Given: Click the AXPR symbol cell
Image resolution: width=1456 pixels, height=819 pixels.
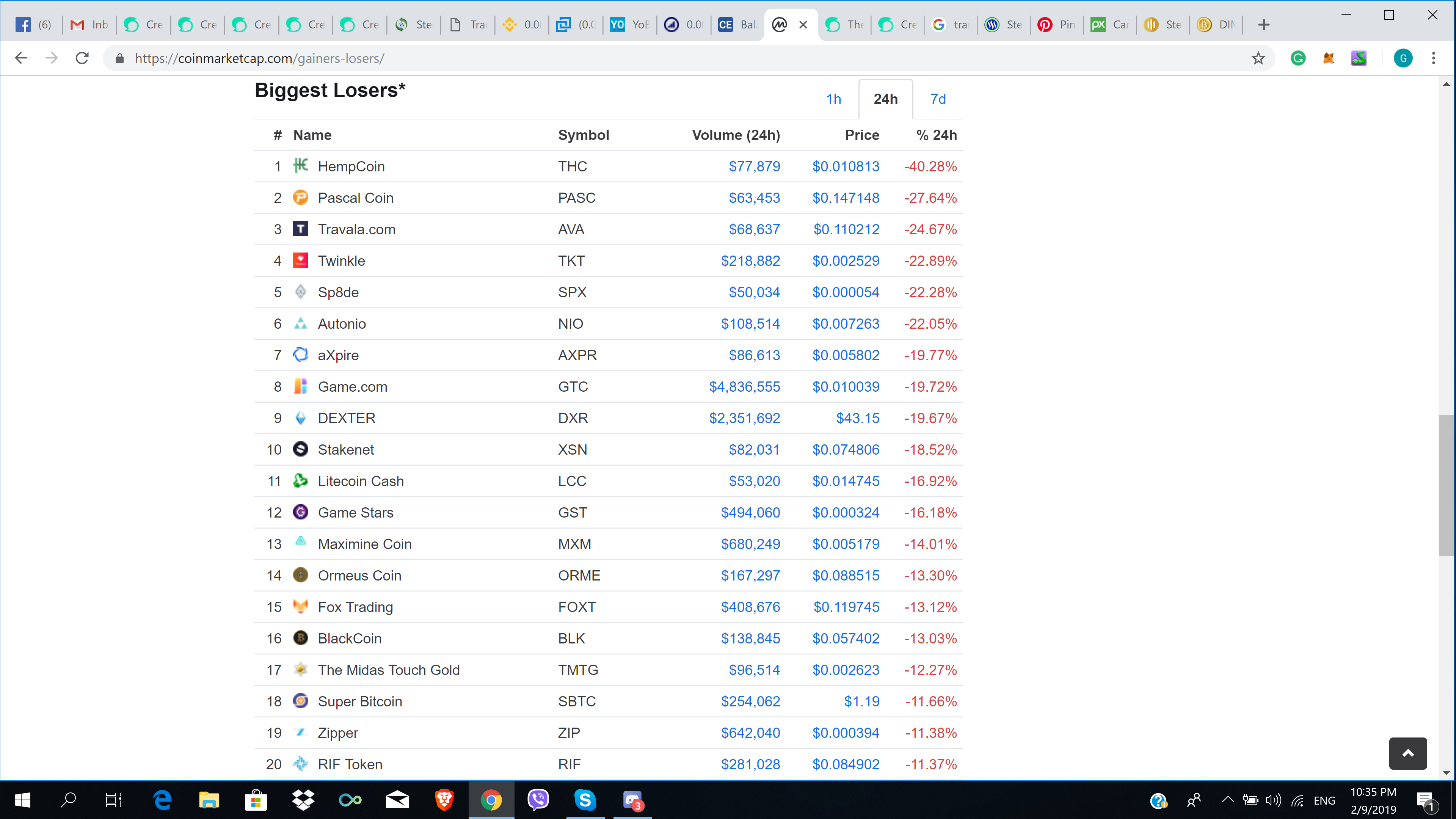Looking at the screenshot, I should pos(577,355).
